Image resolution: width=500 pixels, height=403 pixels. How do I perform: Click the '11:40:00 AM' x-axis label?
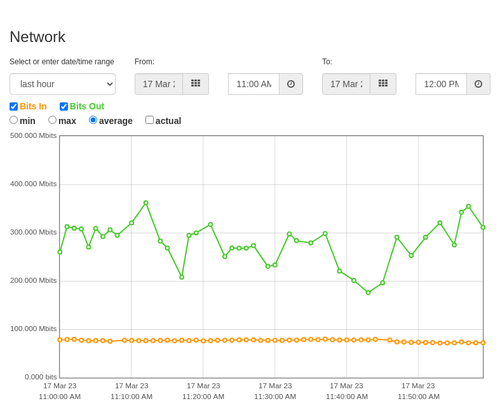click(347, 397)
